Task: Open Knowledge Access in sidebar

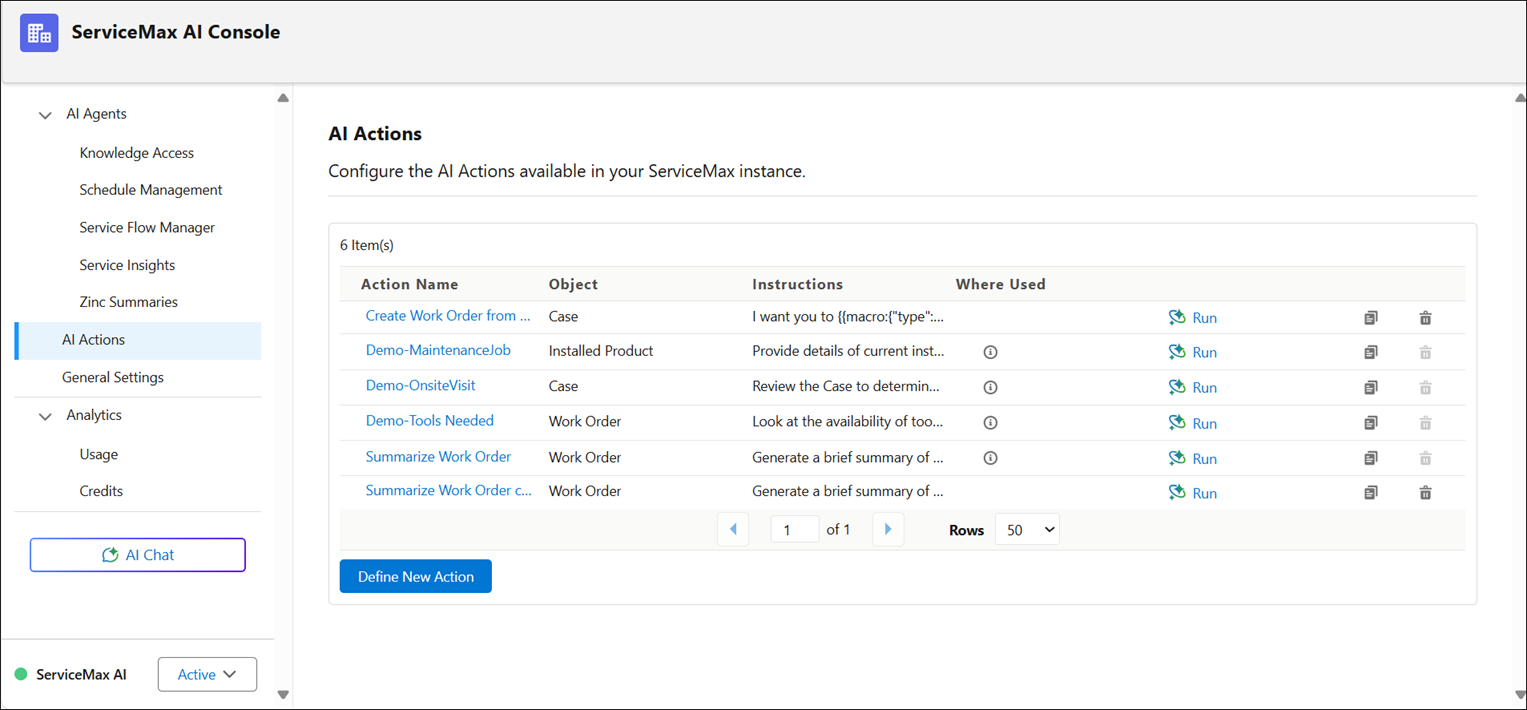Action: click(x=137, y=153)
